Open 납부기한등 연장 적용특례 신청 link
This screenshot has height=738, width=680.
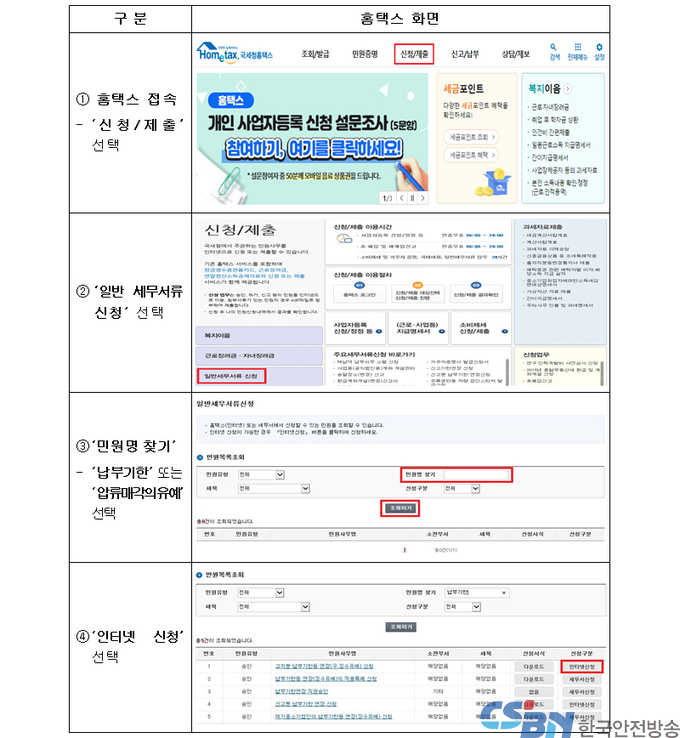[x=326, y=679]
